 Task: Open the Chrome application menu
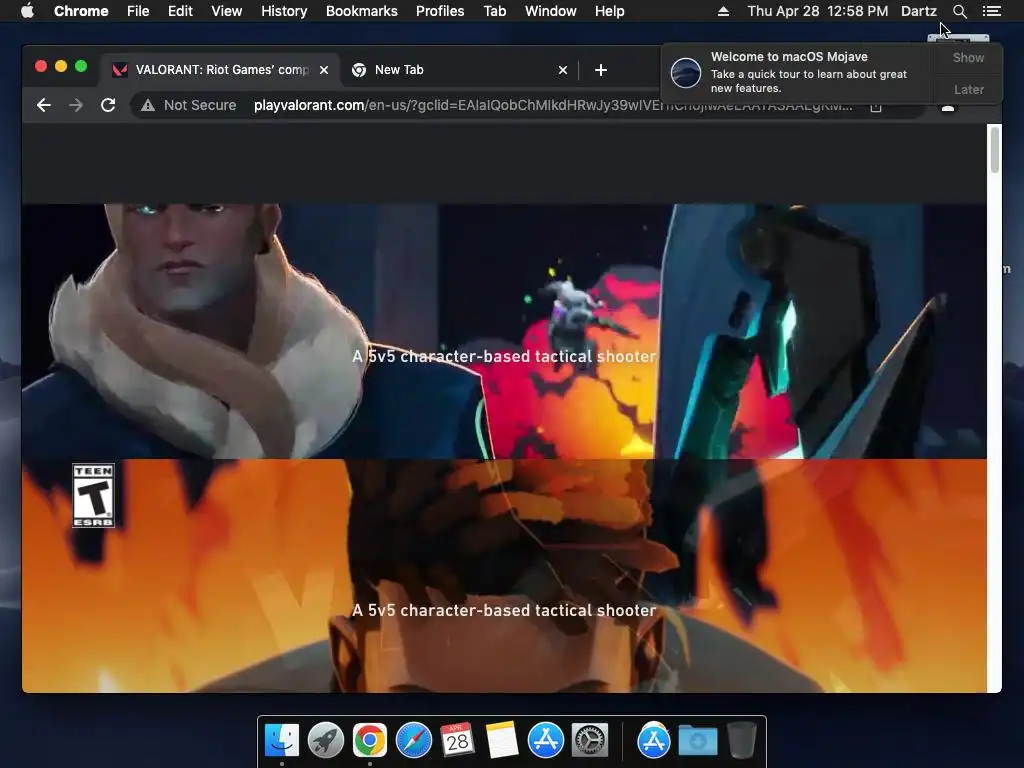click(x=81, y=11)
